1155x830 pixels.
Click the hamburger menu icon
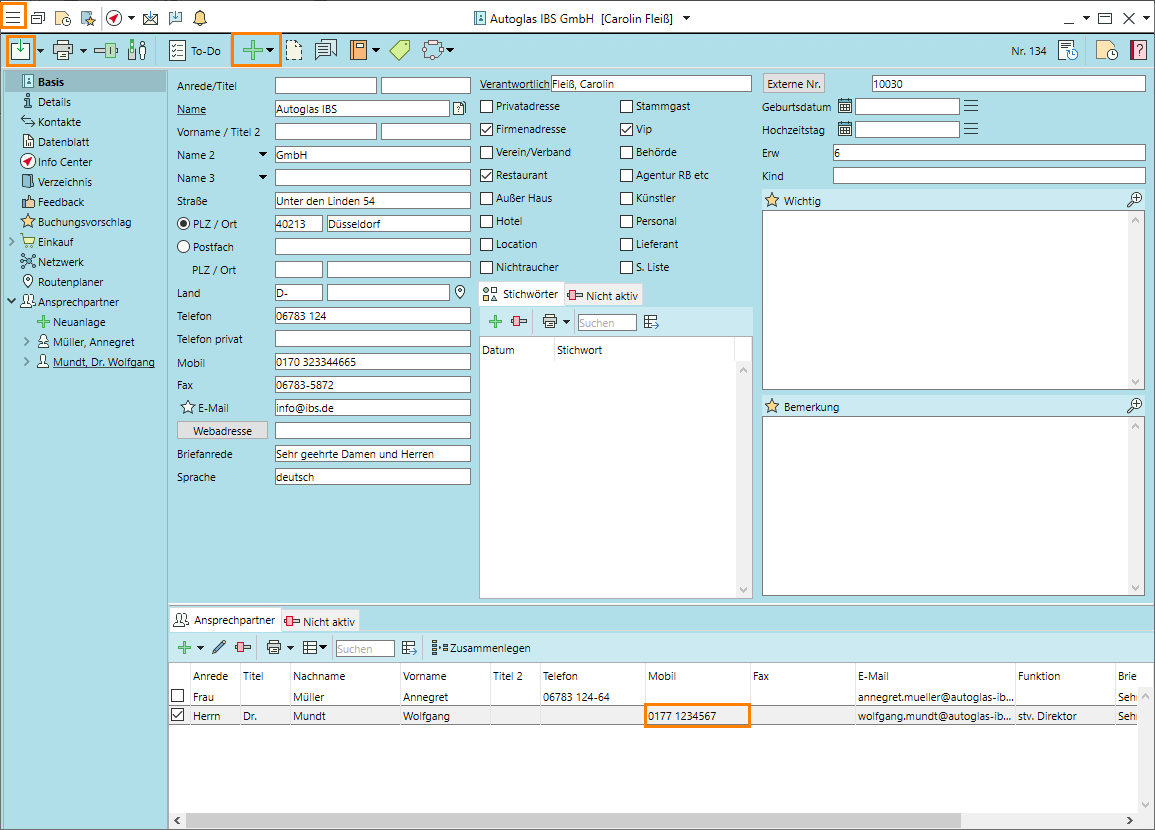[x=13, y=17]
